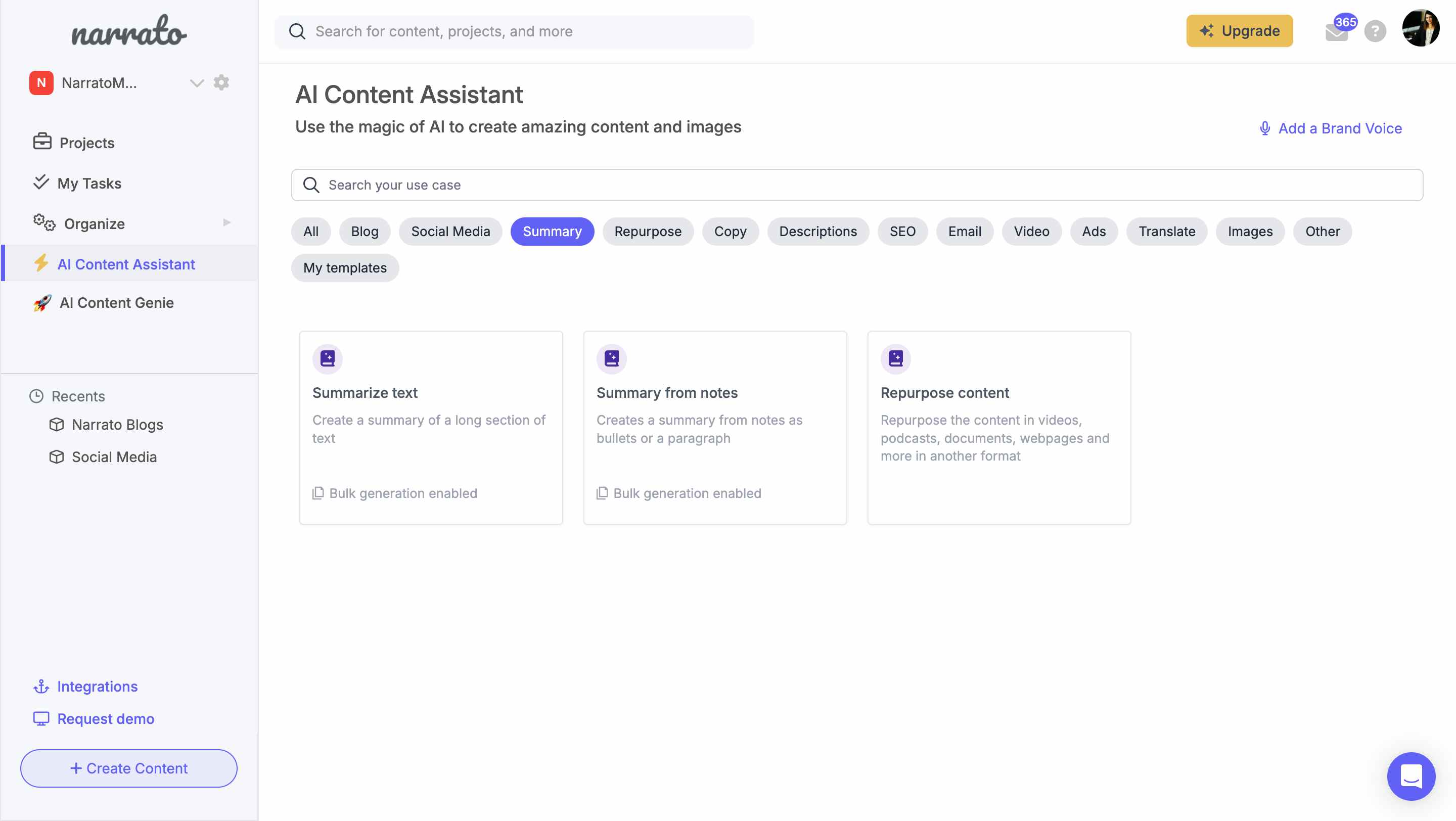Image resolution: width=1456 pixels, height=821 pixels.
Task: Select the Copy category filter
Action: [x=730, y=231]
